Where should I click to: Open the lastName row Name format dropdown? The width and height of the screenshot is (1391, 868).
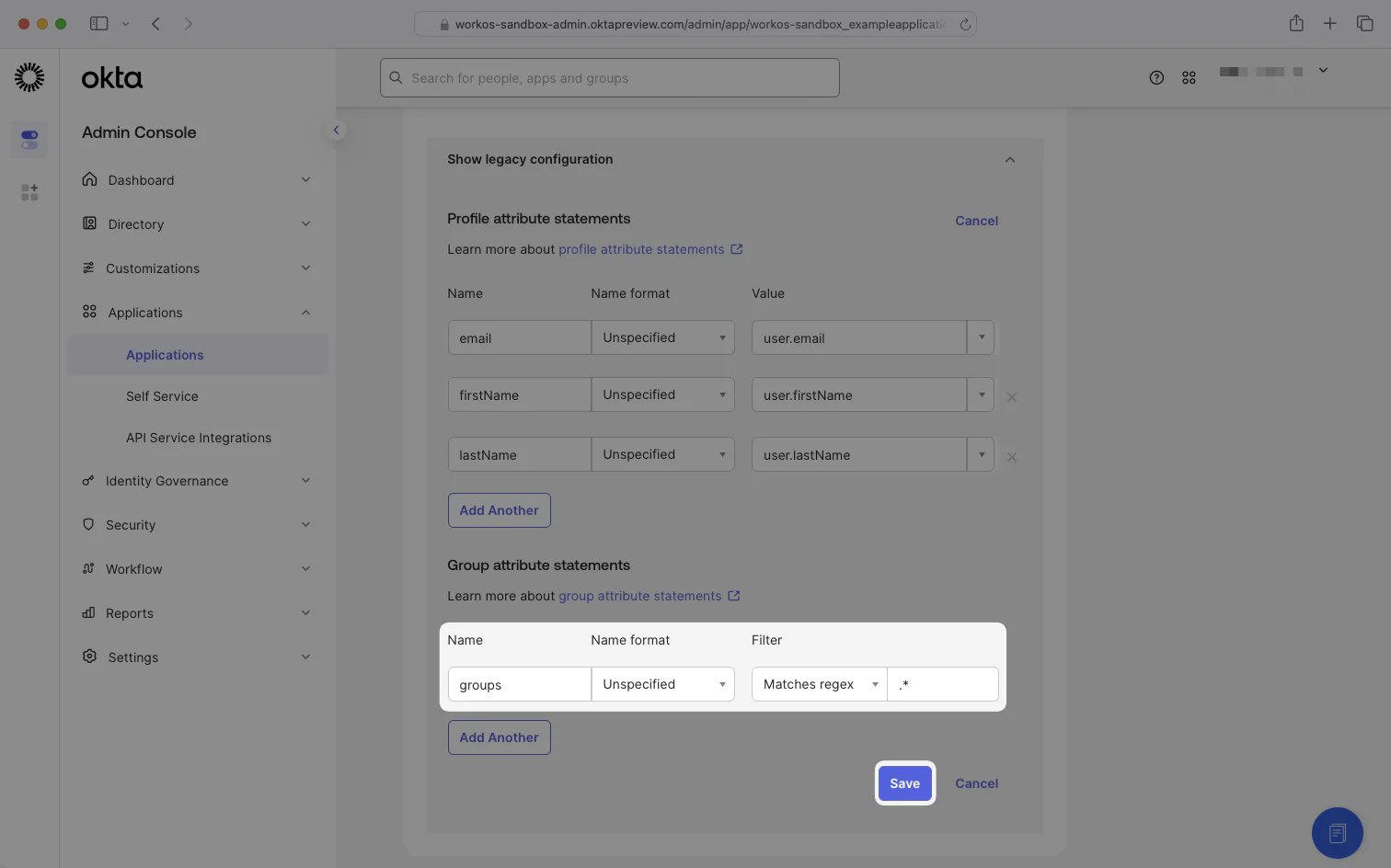pyautogui.click(x=662, y=454)
